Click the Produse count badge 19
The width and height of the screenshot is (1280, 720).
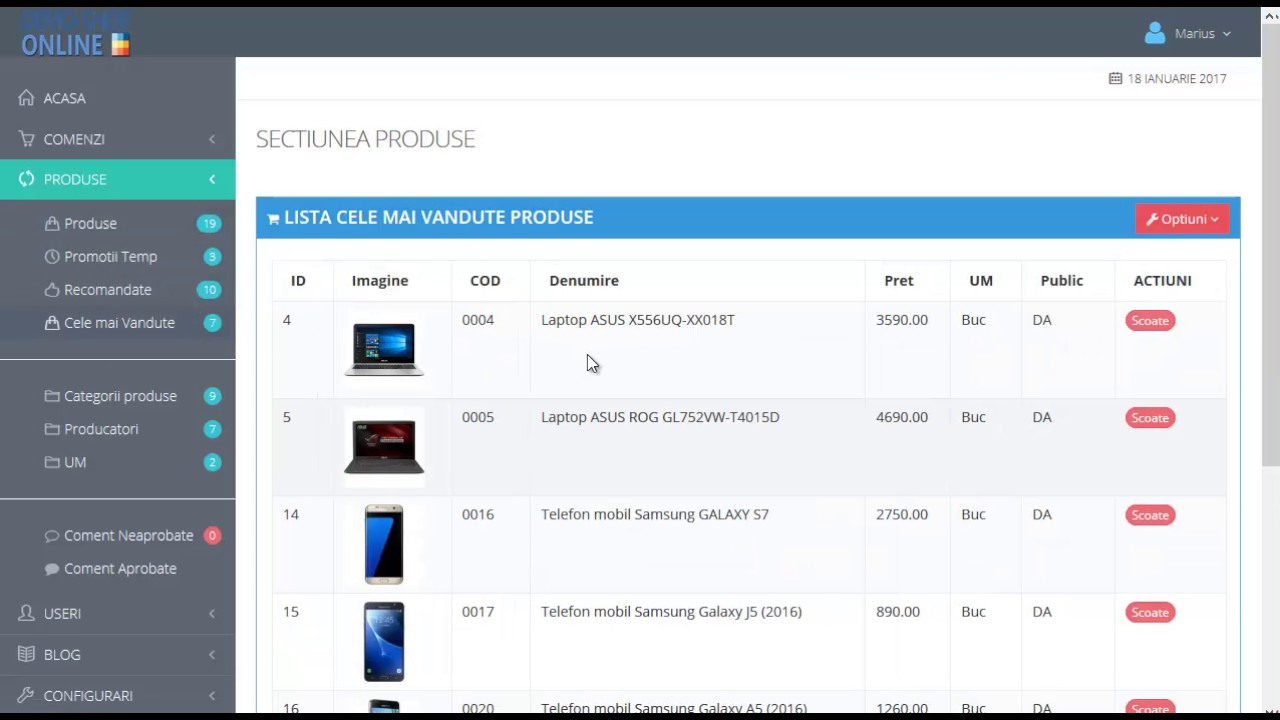coord(209,224)
